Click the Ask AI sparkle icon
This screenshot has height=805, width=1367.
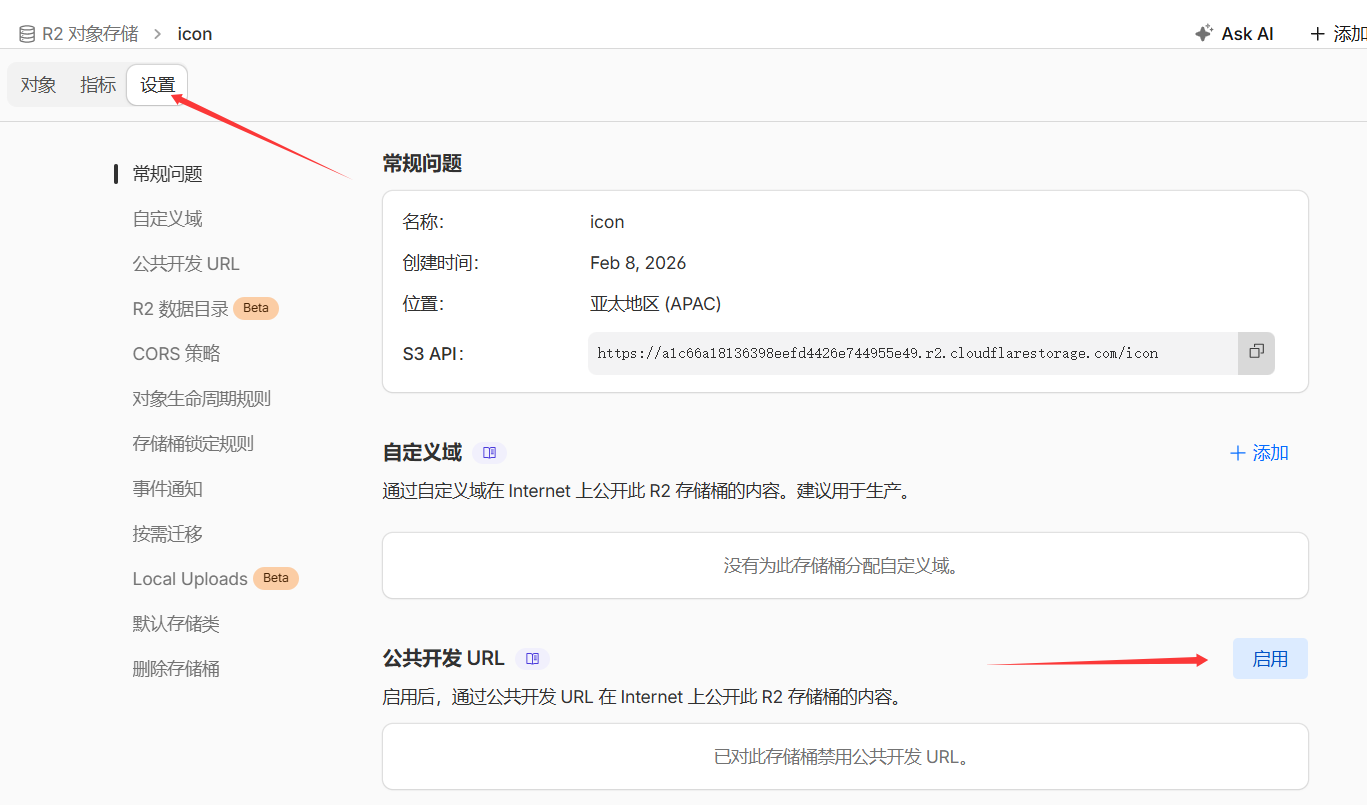coord(1204,33)
